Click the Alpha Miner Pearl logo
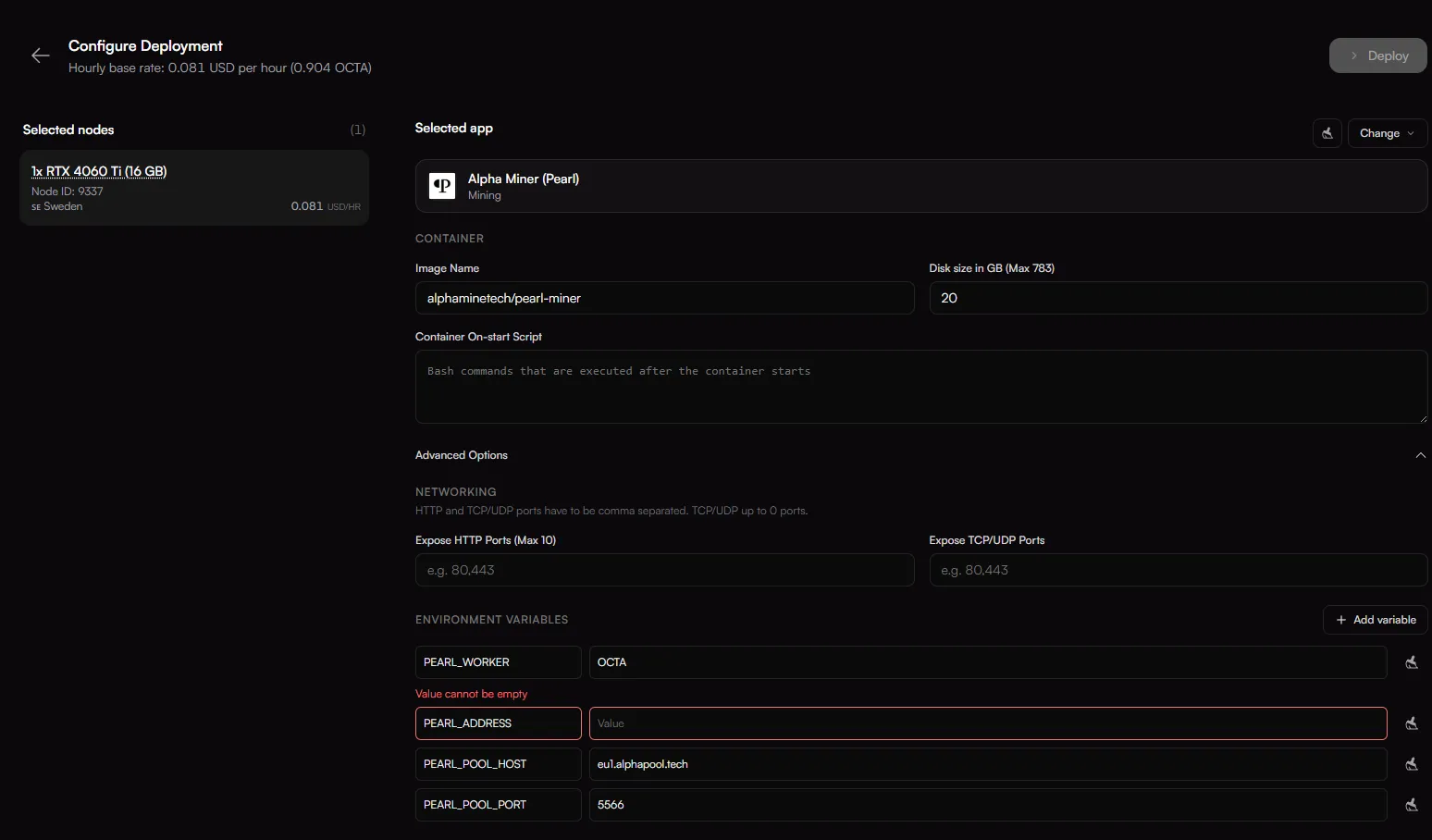This screenshot has width=1432, height=840. (x=442, y=186)
